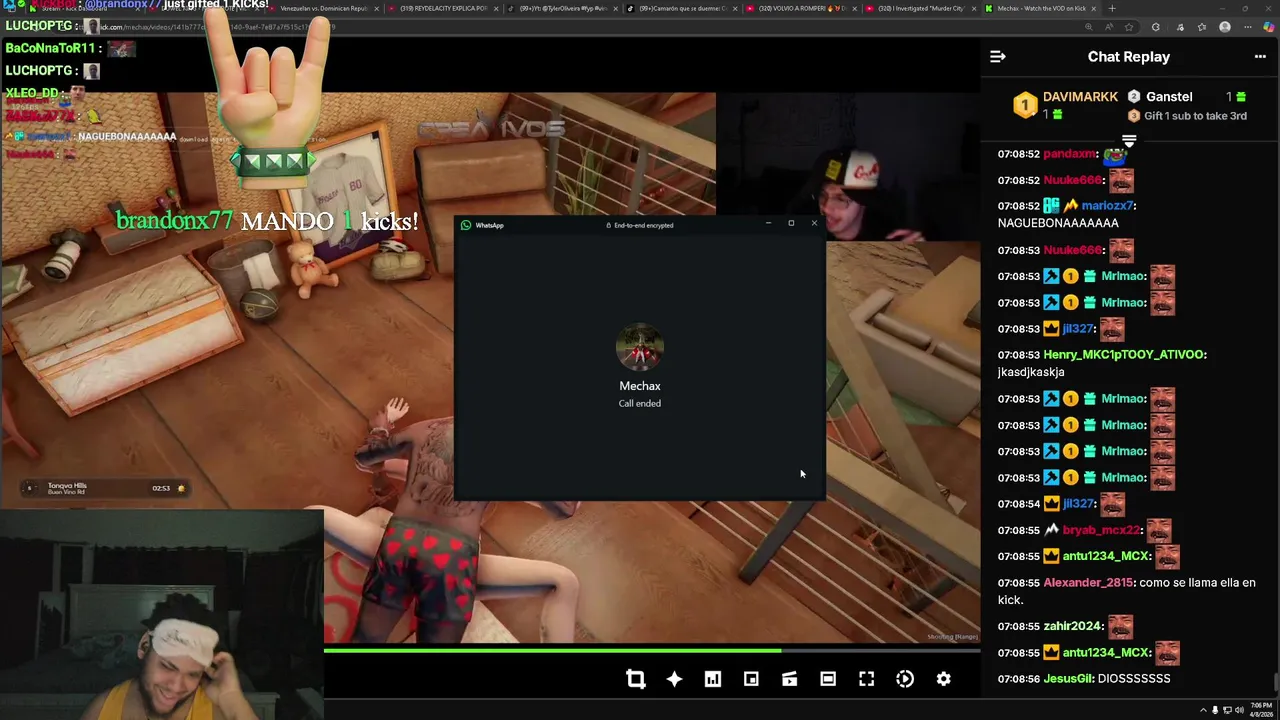Collapse the Chat Replay panel icon
This screenshot has height=720, width=1280.
(997, 57)
